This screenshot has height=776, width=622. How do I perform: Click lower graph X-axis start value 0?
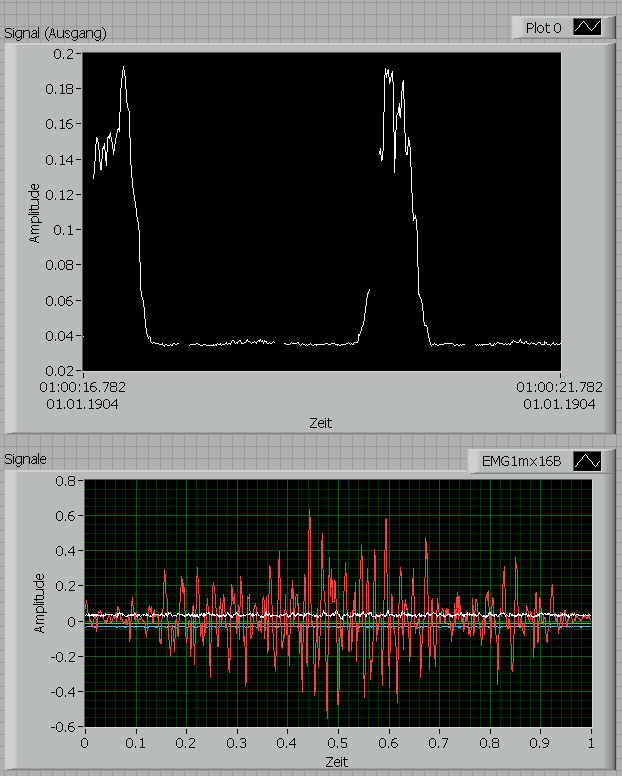(x=85, y=743)
